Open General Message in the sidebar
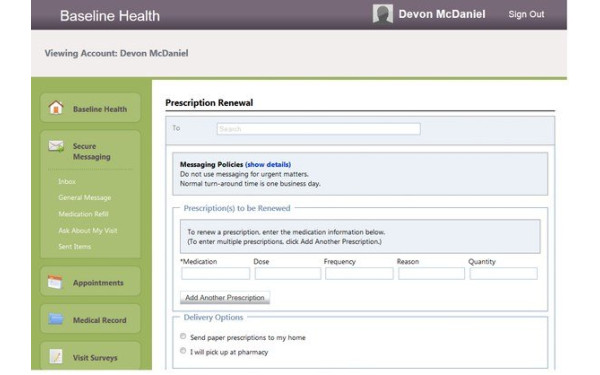Viewport: 600px width, 375px height. [x=85, y=197]
